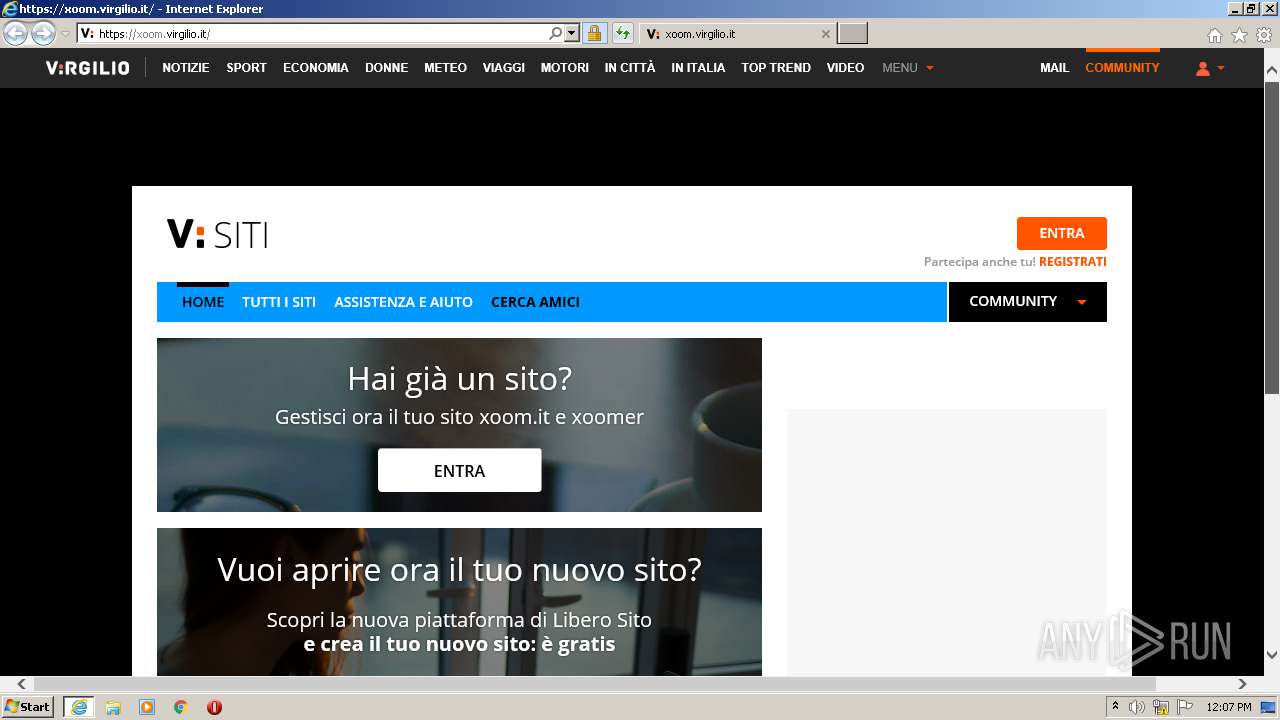Viewport: 1280px width, 720px height.
Task: Open METEO in the top navigation
Action: pyautogui.click(x=445, y=68)
